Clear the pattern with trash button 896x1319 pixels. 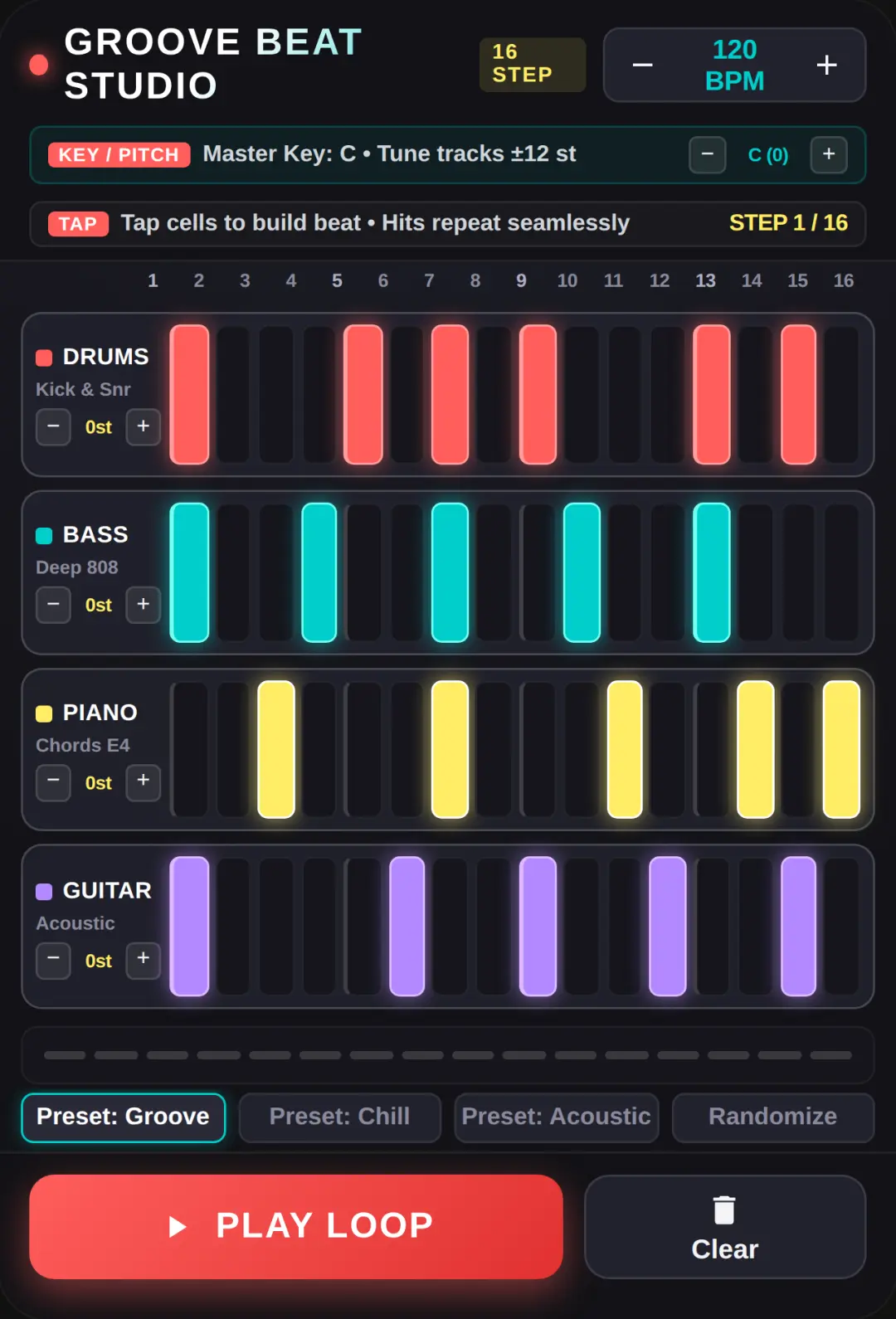click(x=725, y=1226)
